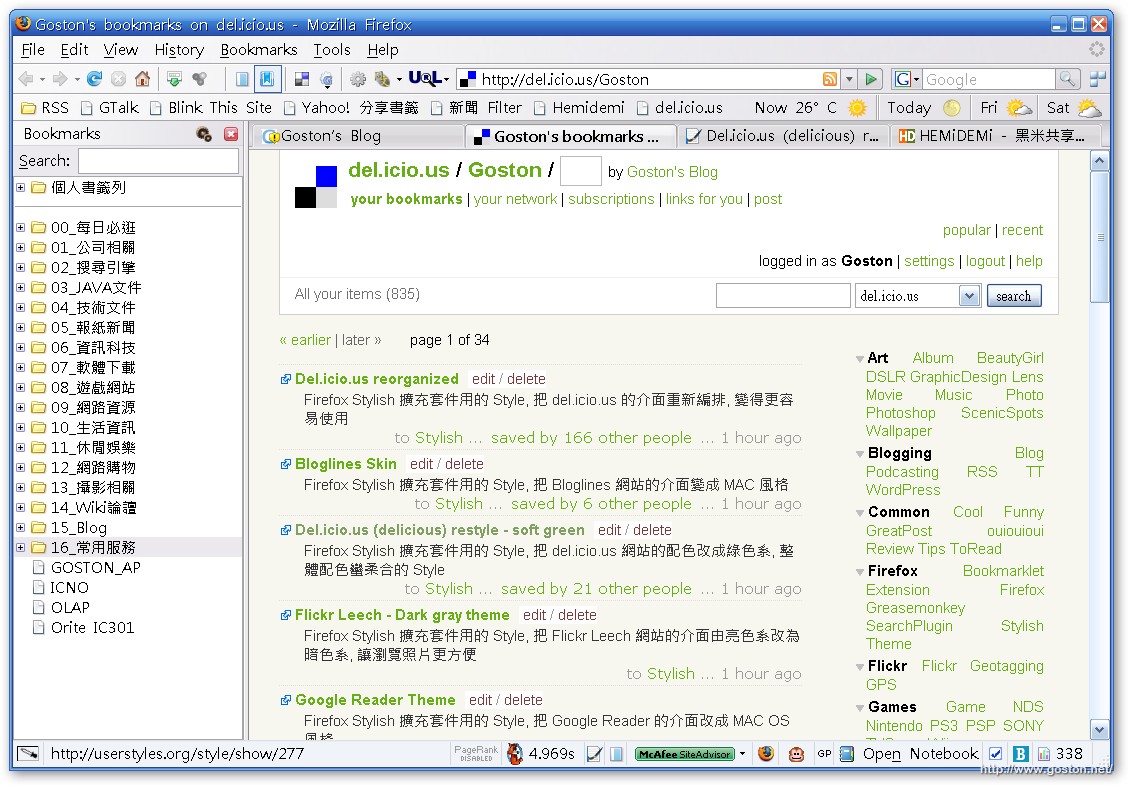
Task: Click the UQL toolbar logo
Action: [424, 78]
